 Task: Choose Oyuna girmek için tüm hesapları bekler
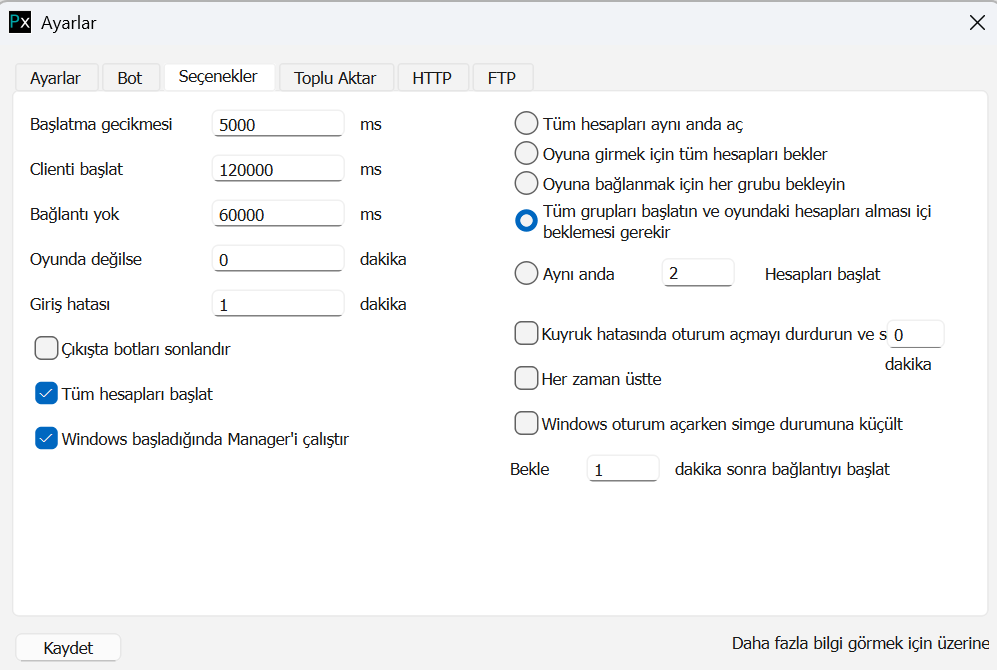pos(526,154)
